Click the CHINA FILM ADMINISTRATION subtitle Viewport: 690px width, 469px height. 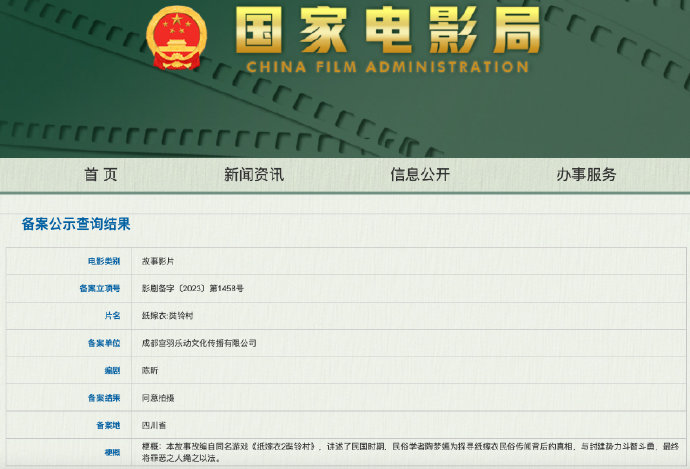388,67
